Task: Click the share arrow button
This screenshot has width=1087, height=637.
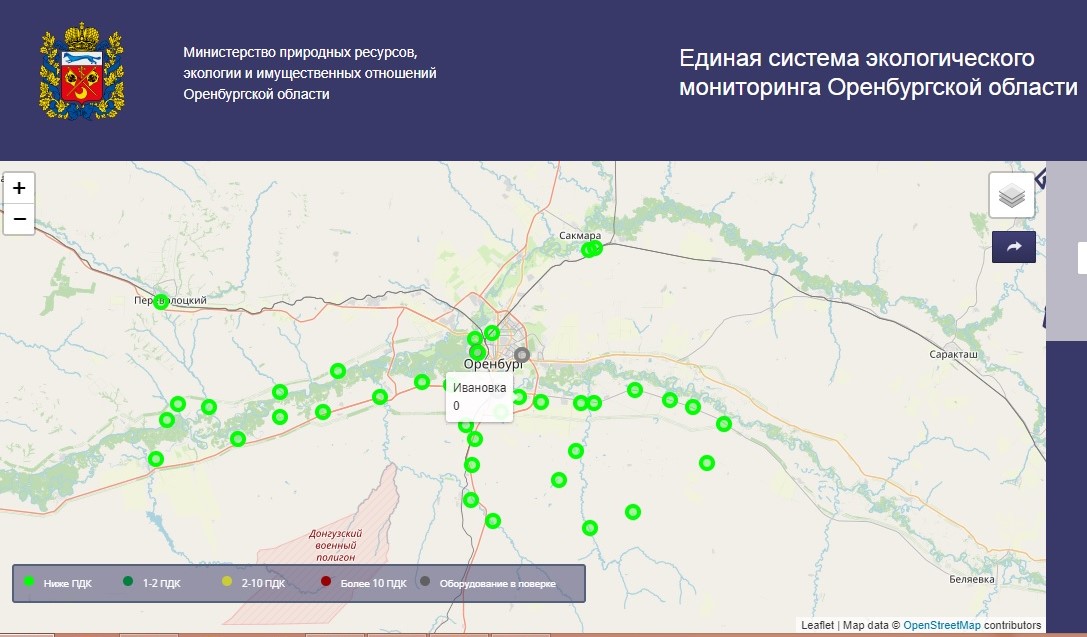Action: click(1013, 247)
